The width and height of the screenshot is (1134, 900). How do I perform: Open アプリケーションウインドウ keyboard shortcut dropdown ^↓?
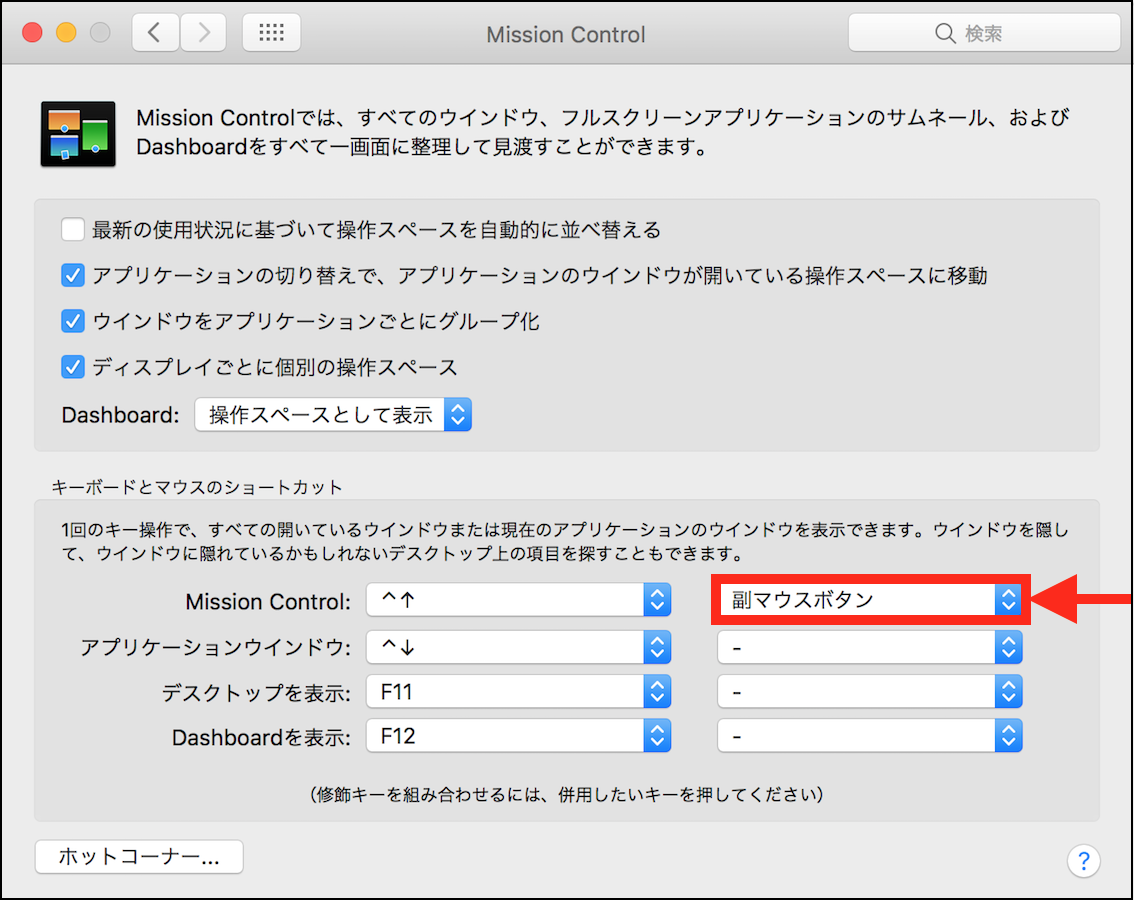(x=519, y=647)
